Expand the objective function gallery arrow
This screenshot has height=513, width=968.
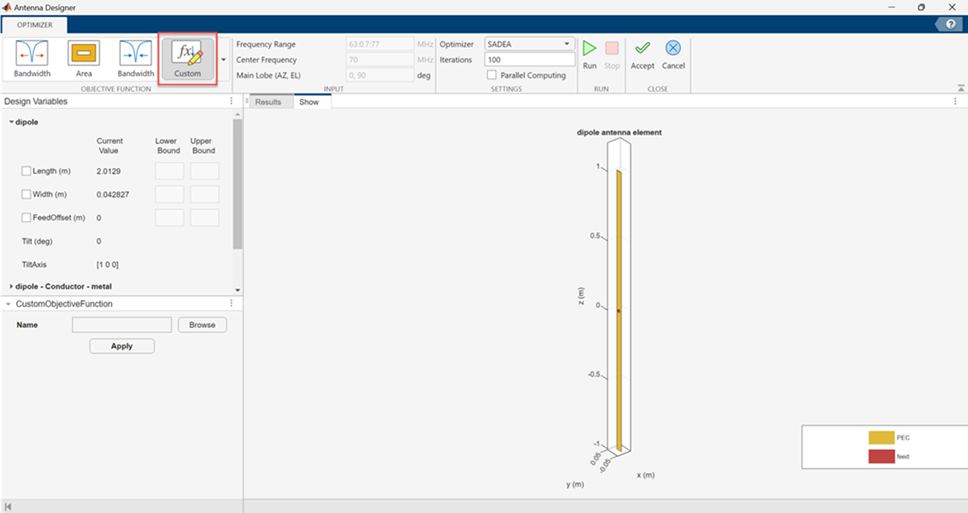tap(223, 60)
